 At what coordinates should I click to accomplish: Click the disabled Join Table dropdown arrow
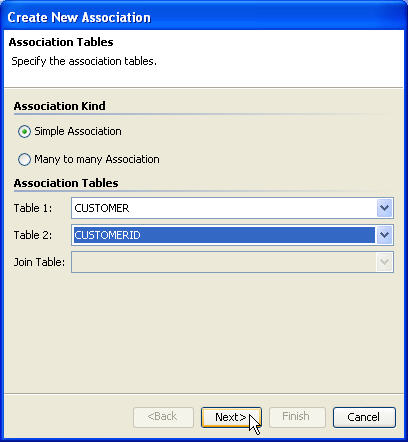[x=384, y=262]
